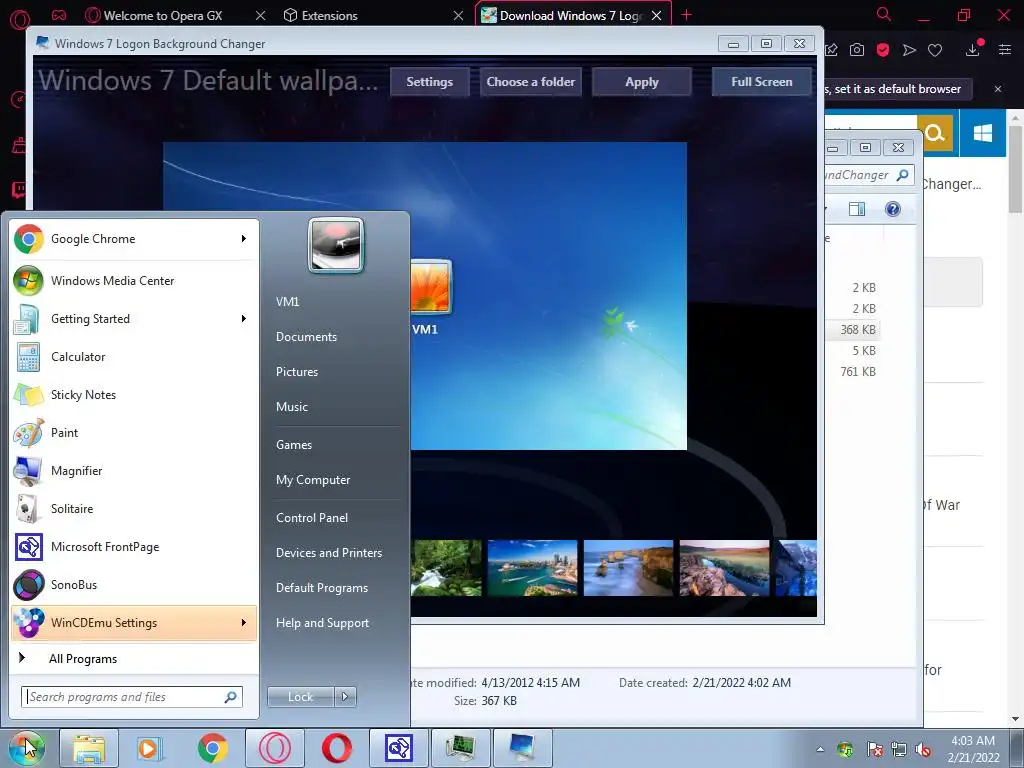Open FrontPage icon in the taskbar

tap(398, 748)
